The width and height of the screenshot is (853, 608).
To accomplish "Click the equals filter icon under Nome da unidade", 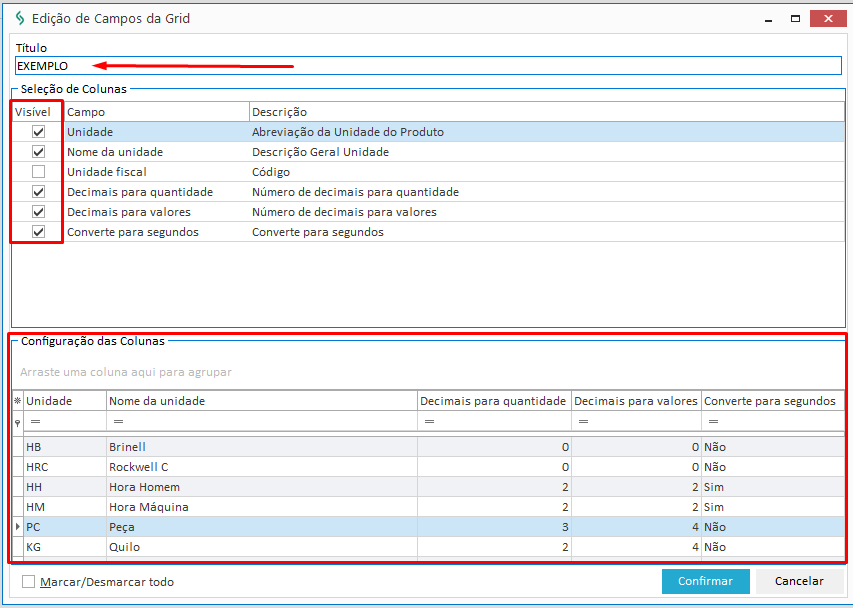I will [x=117, y=423].
